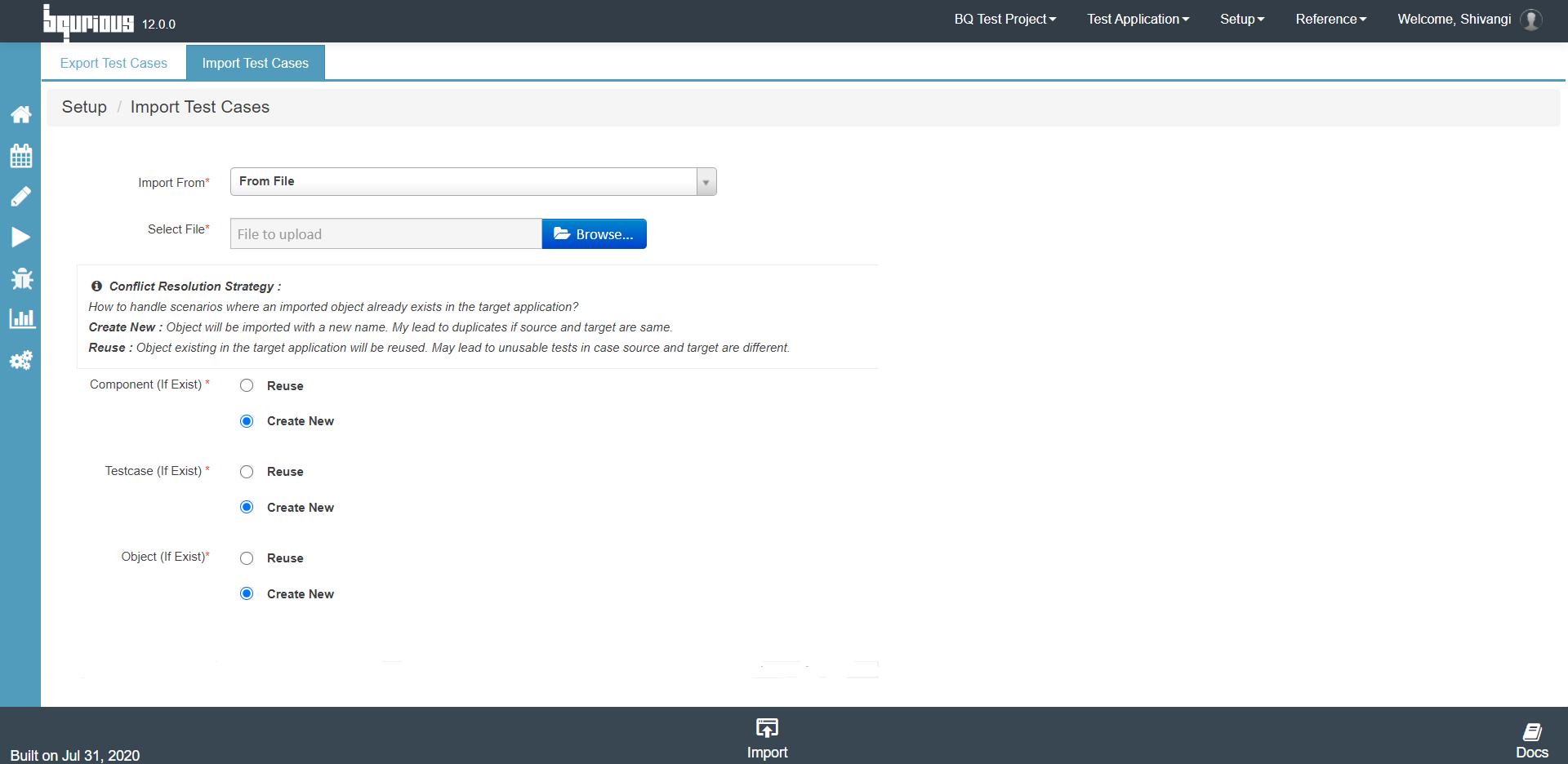Open the gears settings icon in sidebar
1568x764 pixels.
21,360
